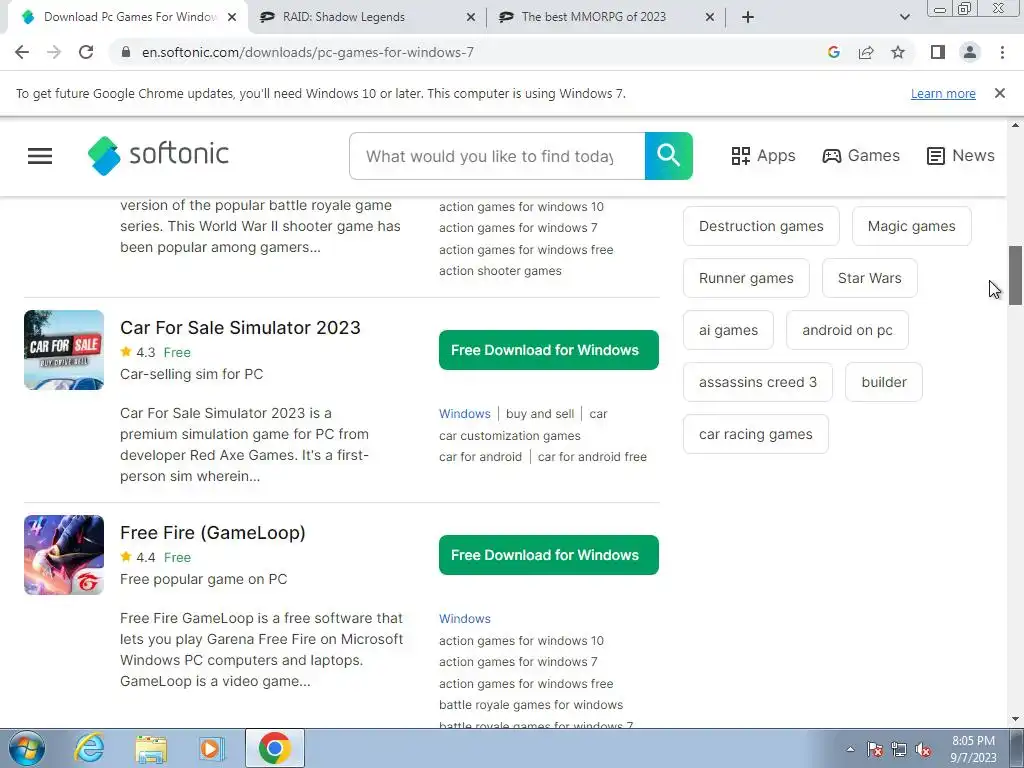The width and height of the screenshot is (1024, 768).
Task: Click the address bar URL
Action: [308, 52]
